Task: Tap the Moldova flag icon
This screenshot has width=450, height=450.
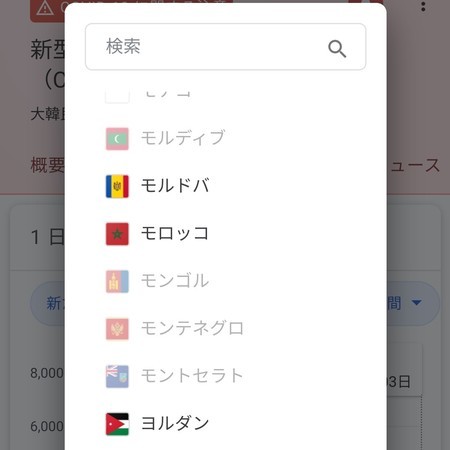Action: 117,186
